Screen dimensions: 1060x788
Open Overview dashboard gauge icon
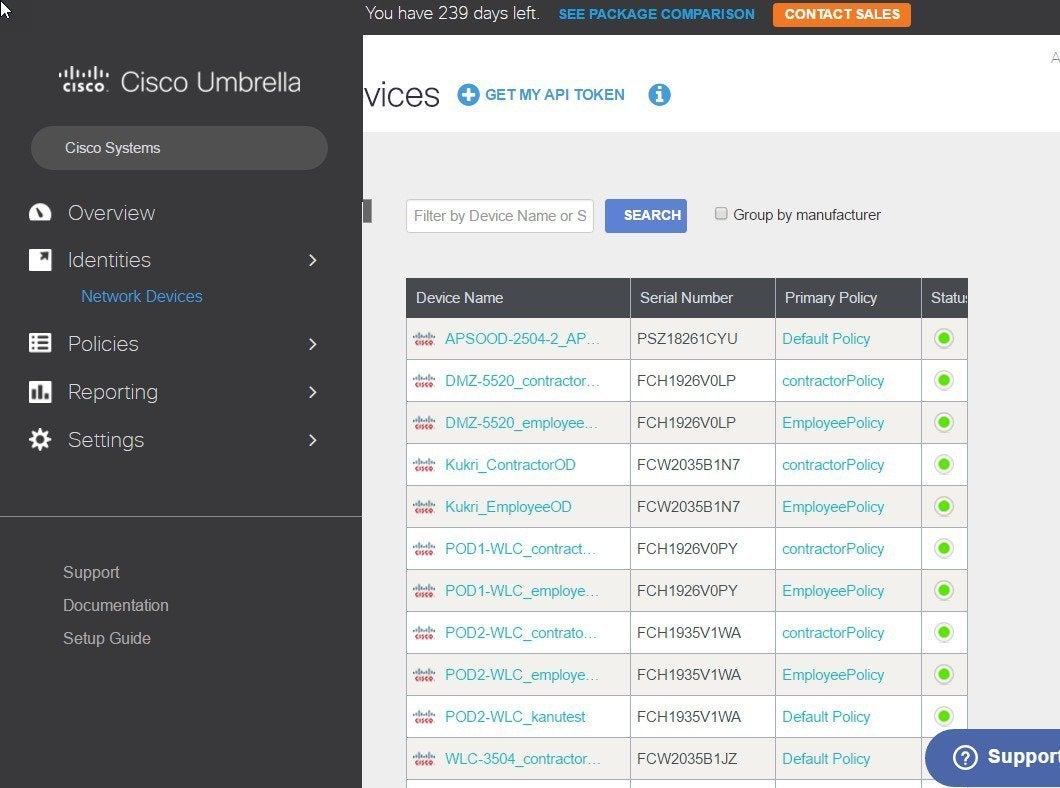click(40, 213)
